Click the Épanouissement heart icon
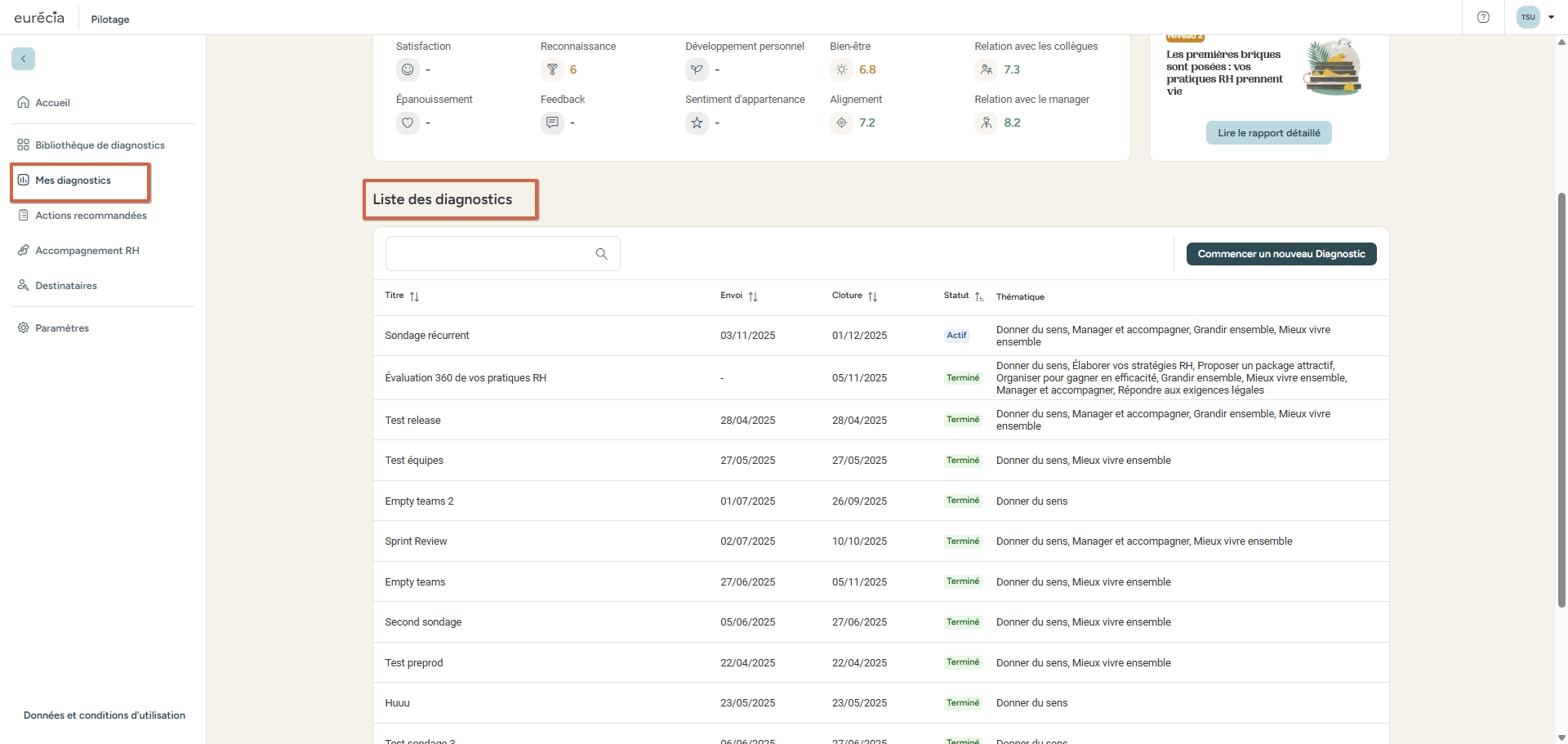Image resolution: width=1568 pixels, height=744 pixels. tap(408, 123)
